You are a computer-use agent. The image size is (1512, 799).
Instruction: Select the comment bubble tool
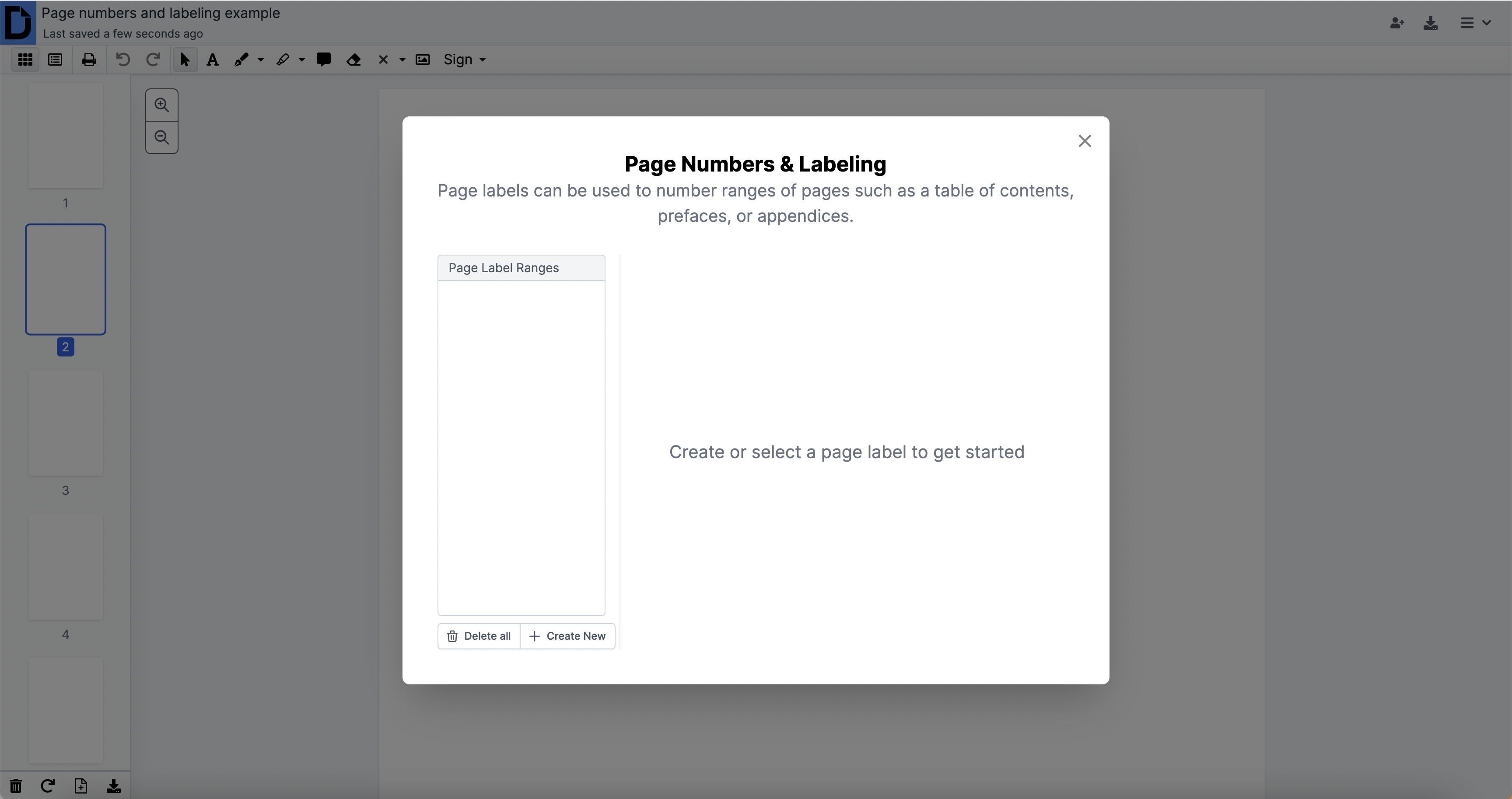[x=323, y=60]
